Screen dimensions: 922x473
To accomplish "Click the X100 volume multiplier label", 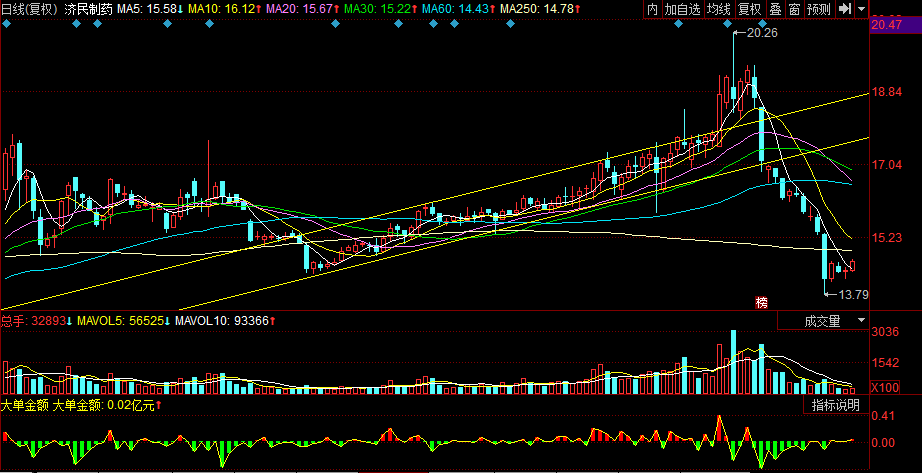I will (884, 388).
